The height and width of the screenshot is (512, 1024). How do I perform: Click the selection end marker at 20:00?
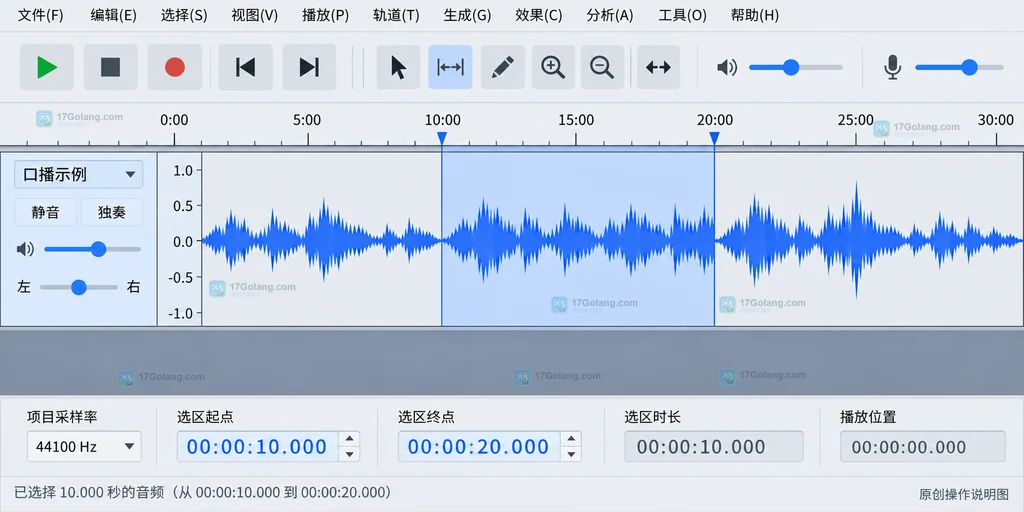point(714,138)
